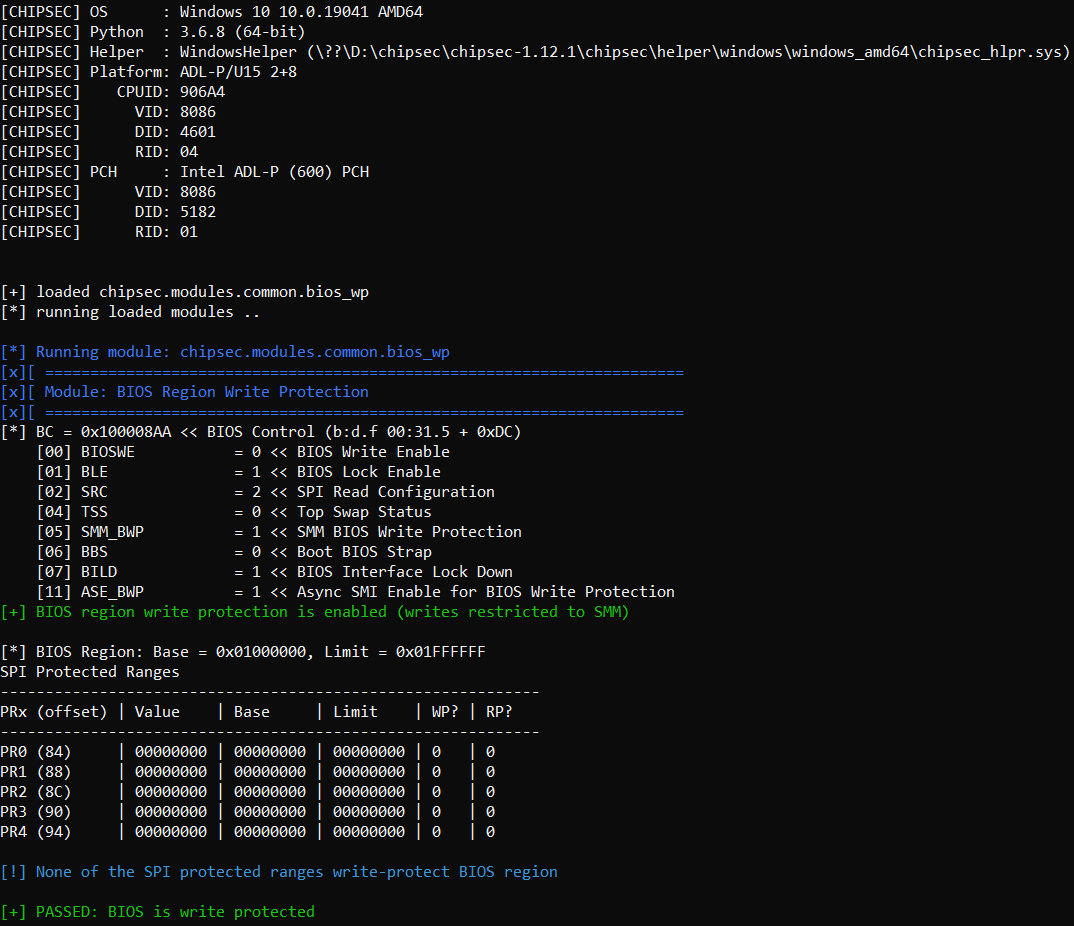
Task: Click the BIOSWE BIOS Write Enable row
Action: (243, 452)
